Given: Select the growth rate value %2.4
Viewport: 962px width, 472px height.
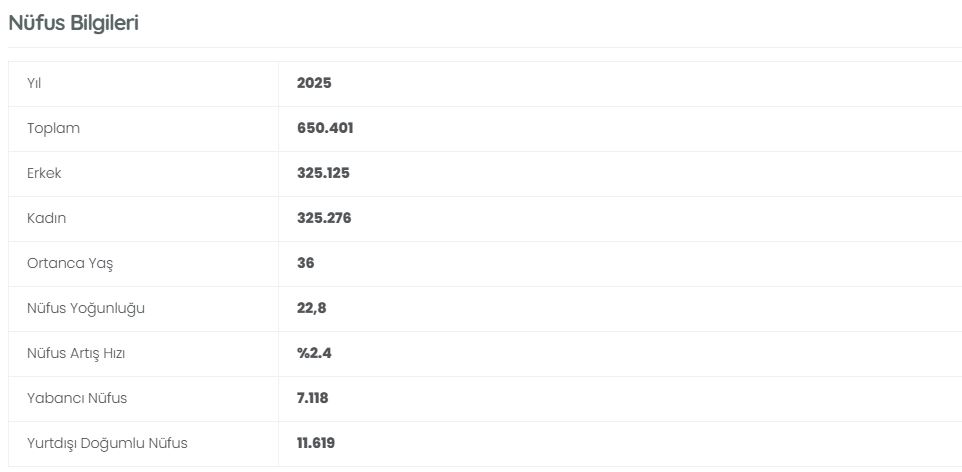Looking at the screenshot, I should [315, 353].
